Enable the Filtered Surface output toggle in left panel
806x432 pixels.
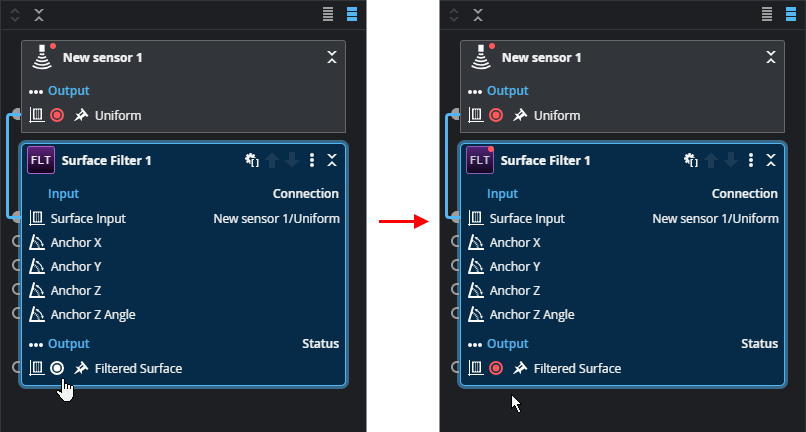coord(58,368)
